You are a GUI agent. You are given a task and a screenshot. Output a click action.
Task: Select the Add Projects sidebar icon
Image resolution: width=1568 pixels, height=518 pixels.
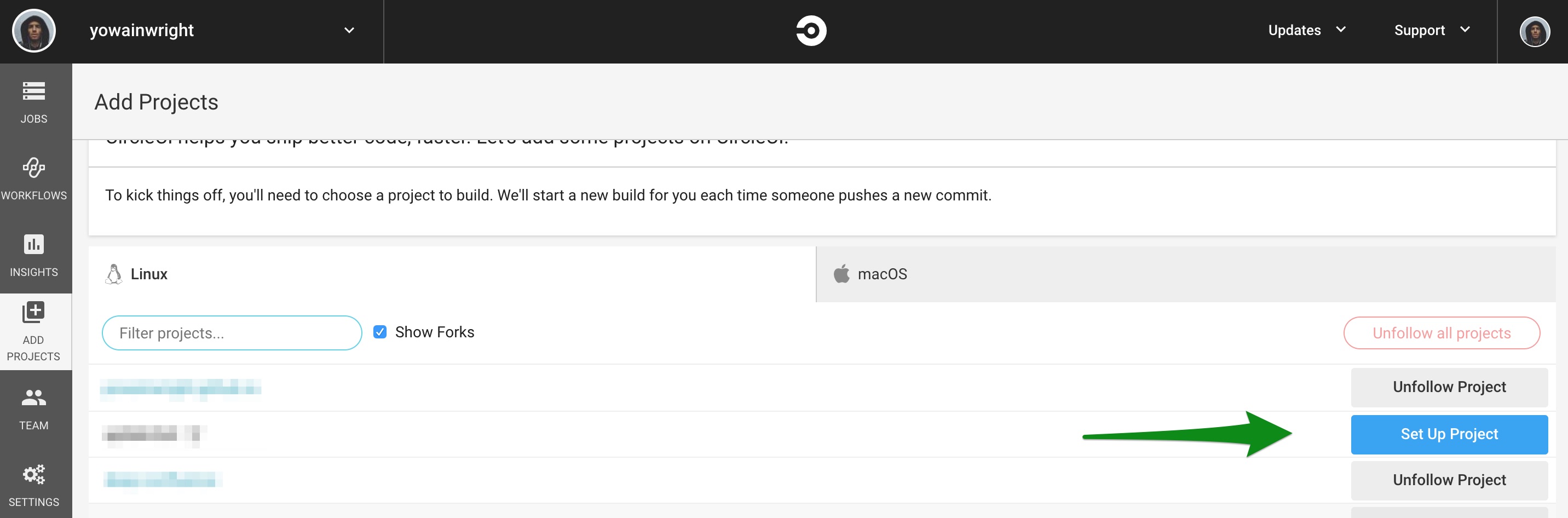34,312
